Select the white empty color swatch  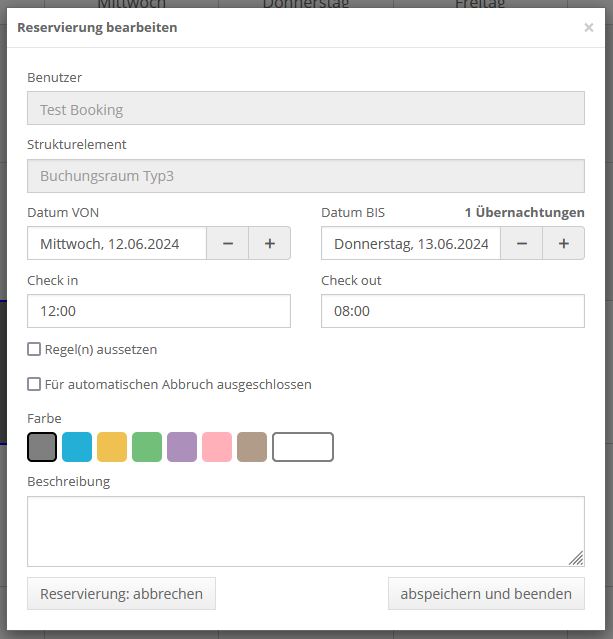click(303, 447)
